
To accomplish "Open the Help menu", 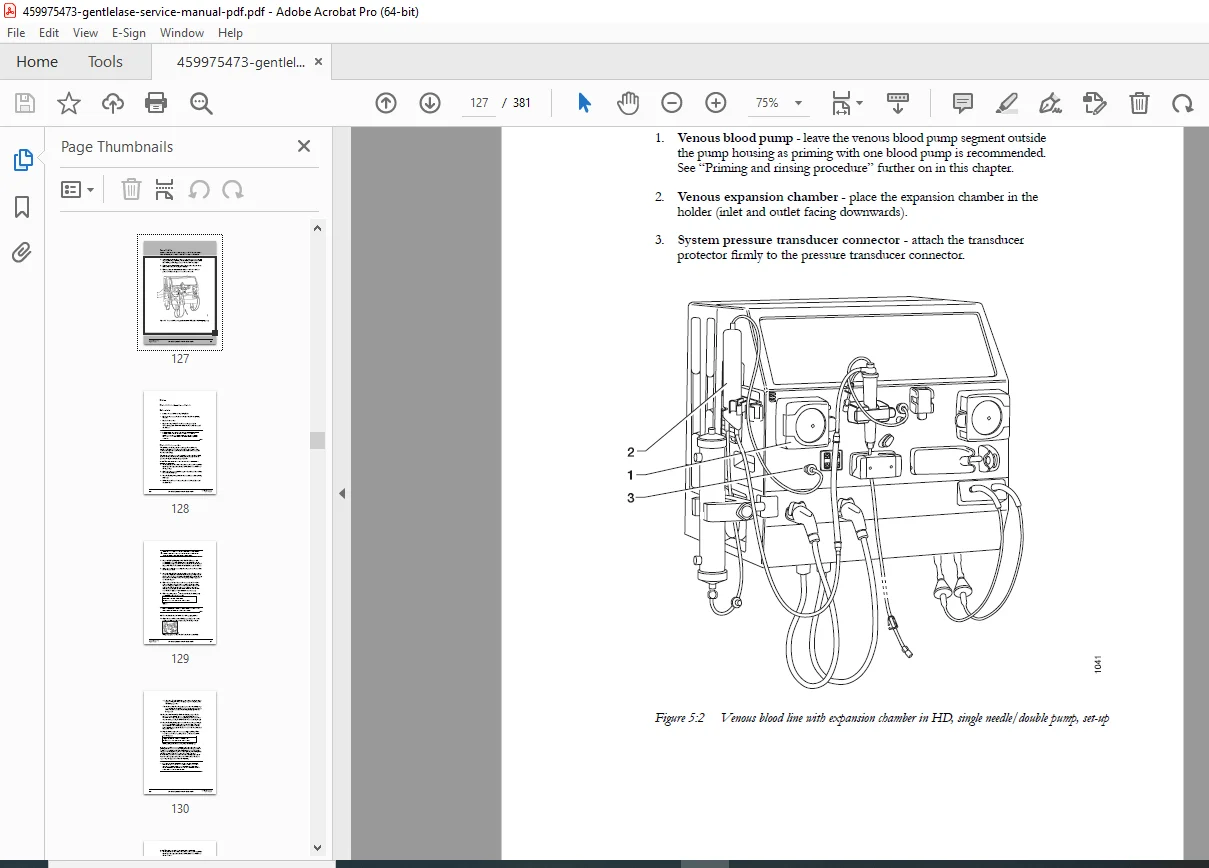I will click(231, 33).
